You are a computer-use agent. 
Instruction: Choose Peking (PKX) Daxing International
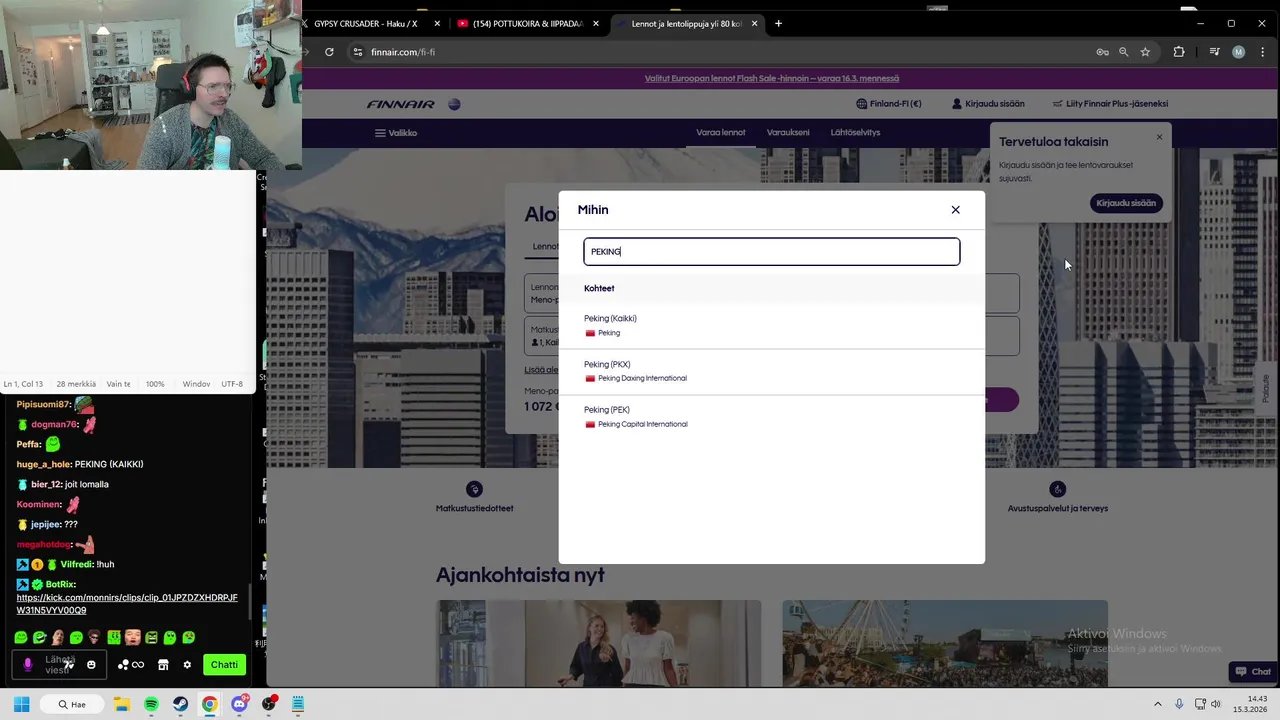point(771,371)
